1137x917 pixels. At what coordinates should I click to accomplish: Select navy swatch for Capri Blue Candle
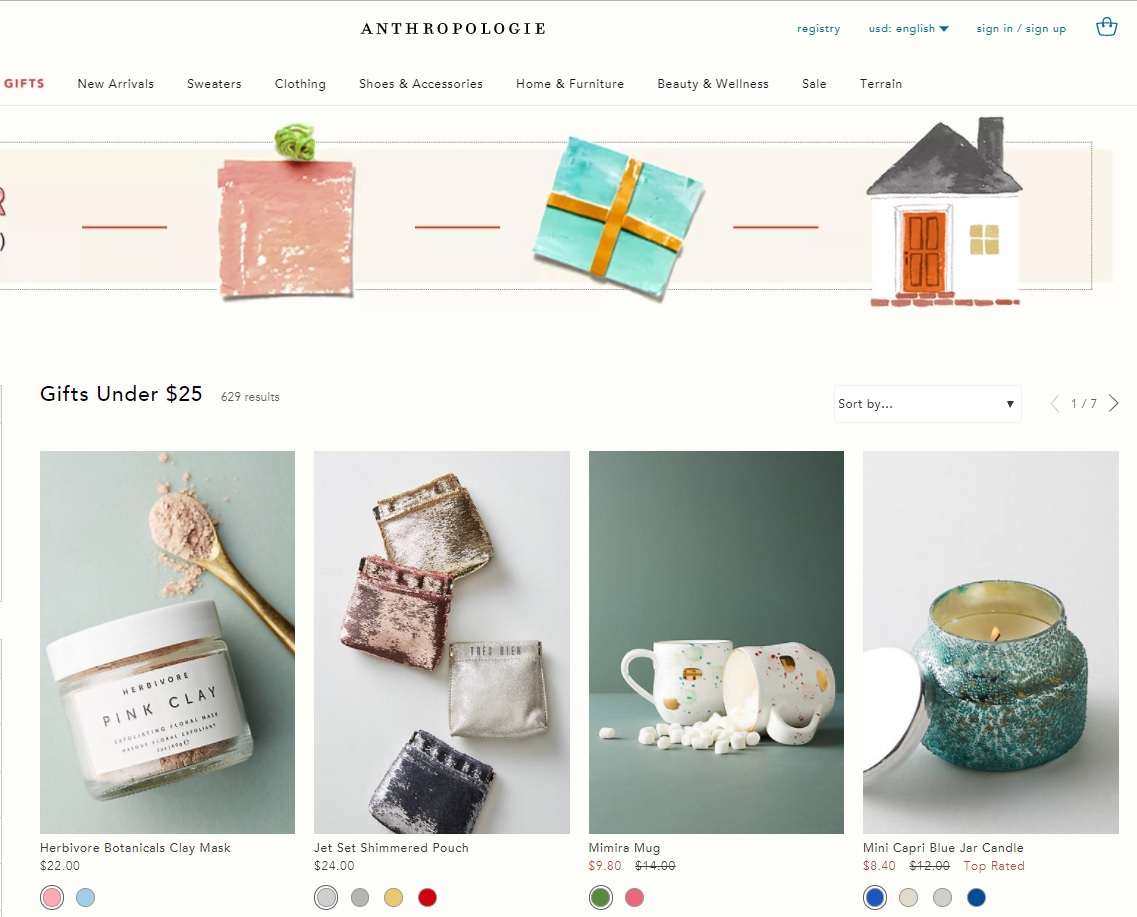[977, 897]
